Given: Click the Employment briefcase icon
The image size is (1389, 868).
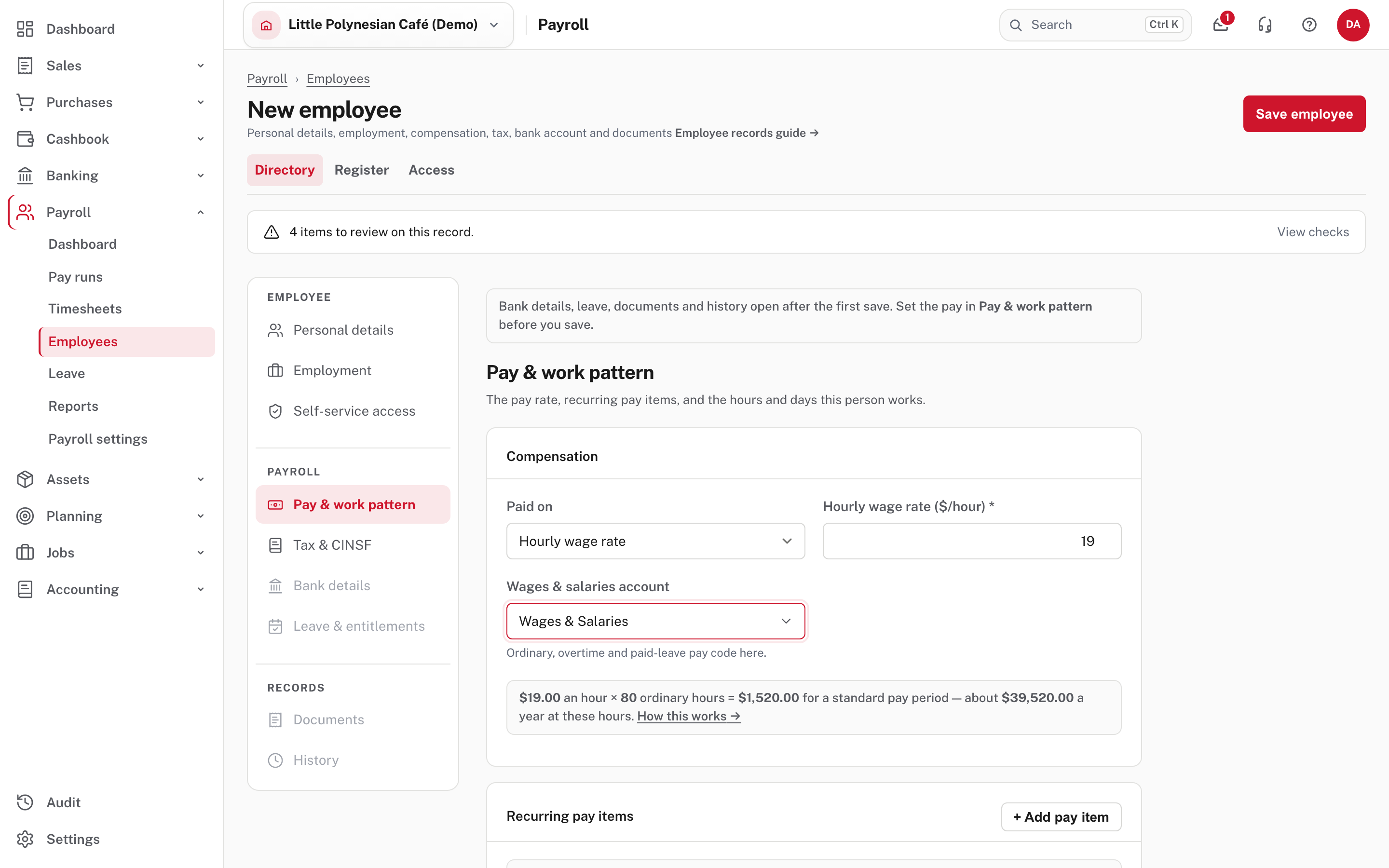Looking at the screenshot, I should (x=275, y=370).
